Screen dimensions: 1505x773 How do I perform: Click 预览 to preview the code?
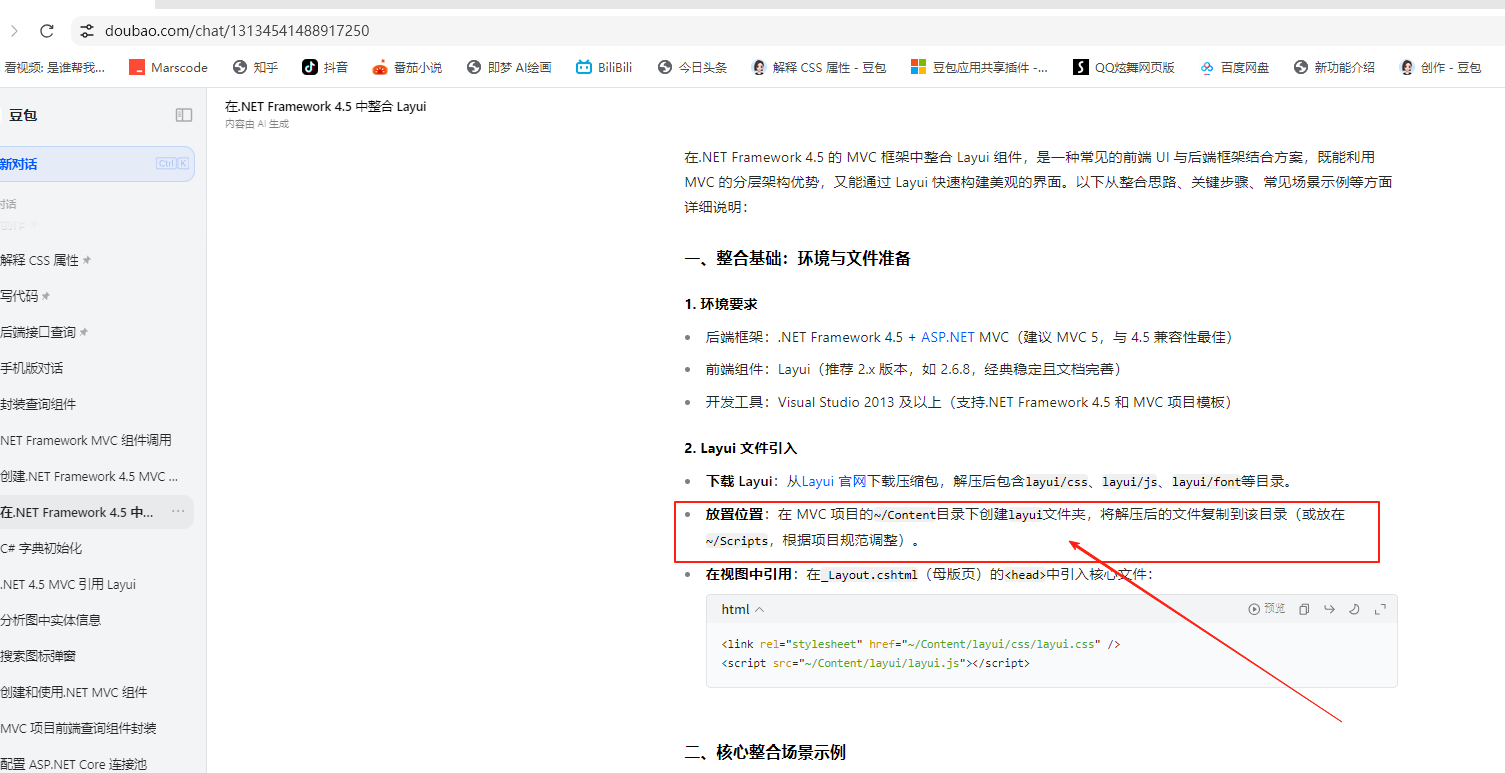(1267, 609)
